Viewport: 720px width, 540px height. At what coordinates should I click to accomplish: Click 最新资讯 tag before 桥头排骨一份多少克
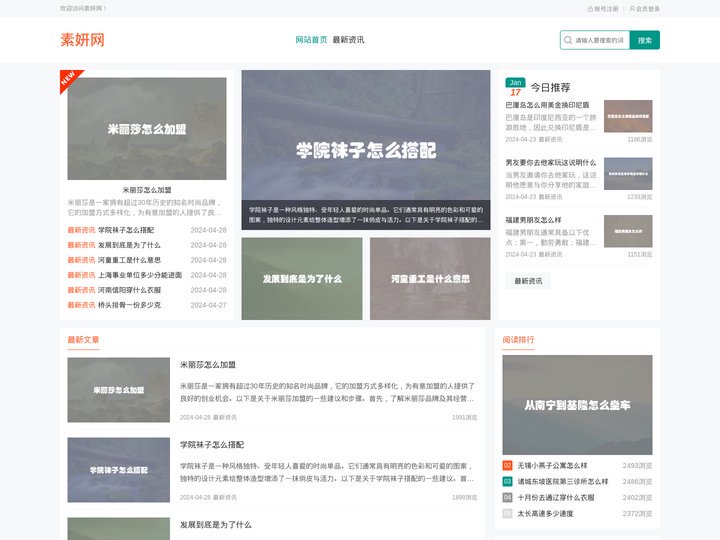click(81, 305)
